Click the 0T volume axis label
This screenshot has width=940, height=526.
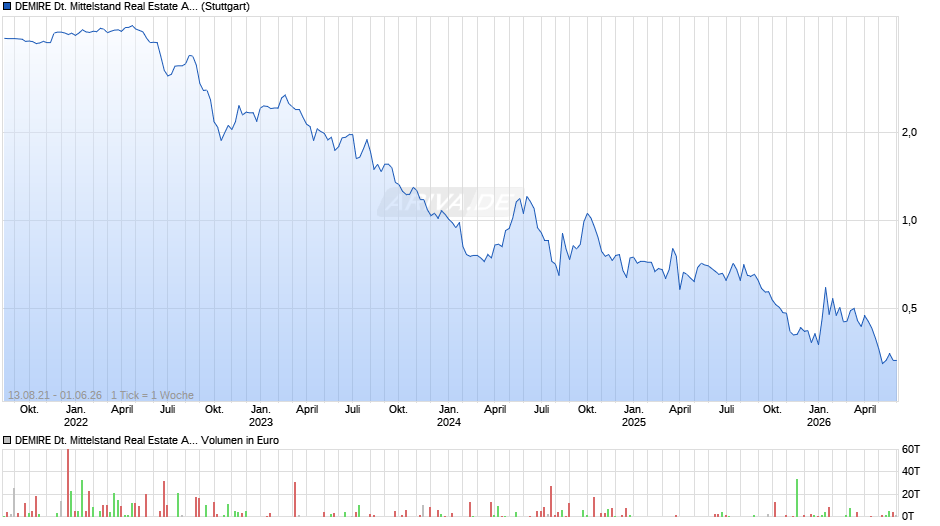coord(908,516)
